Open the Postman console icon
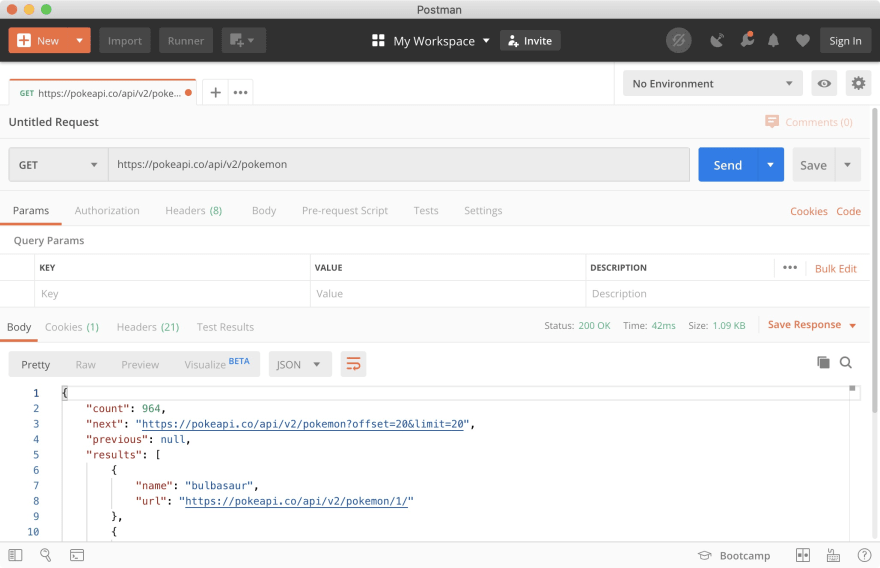 77,555
